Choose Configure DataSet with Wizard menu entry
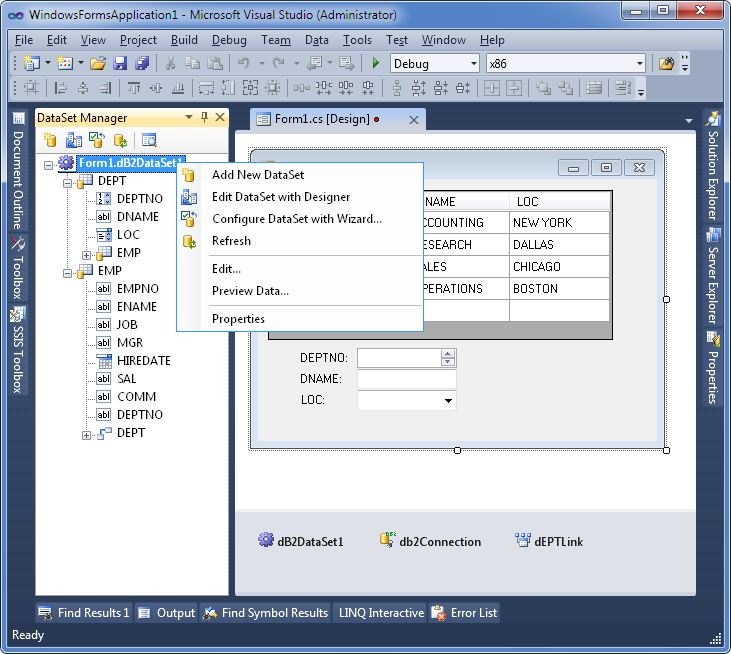 300,219
